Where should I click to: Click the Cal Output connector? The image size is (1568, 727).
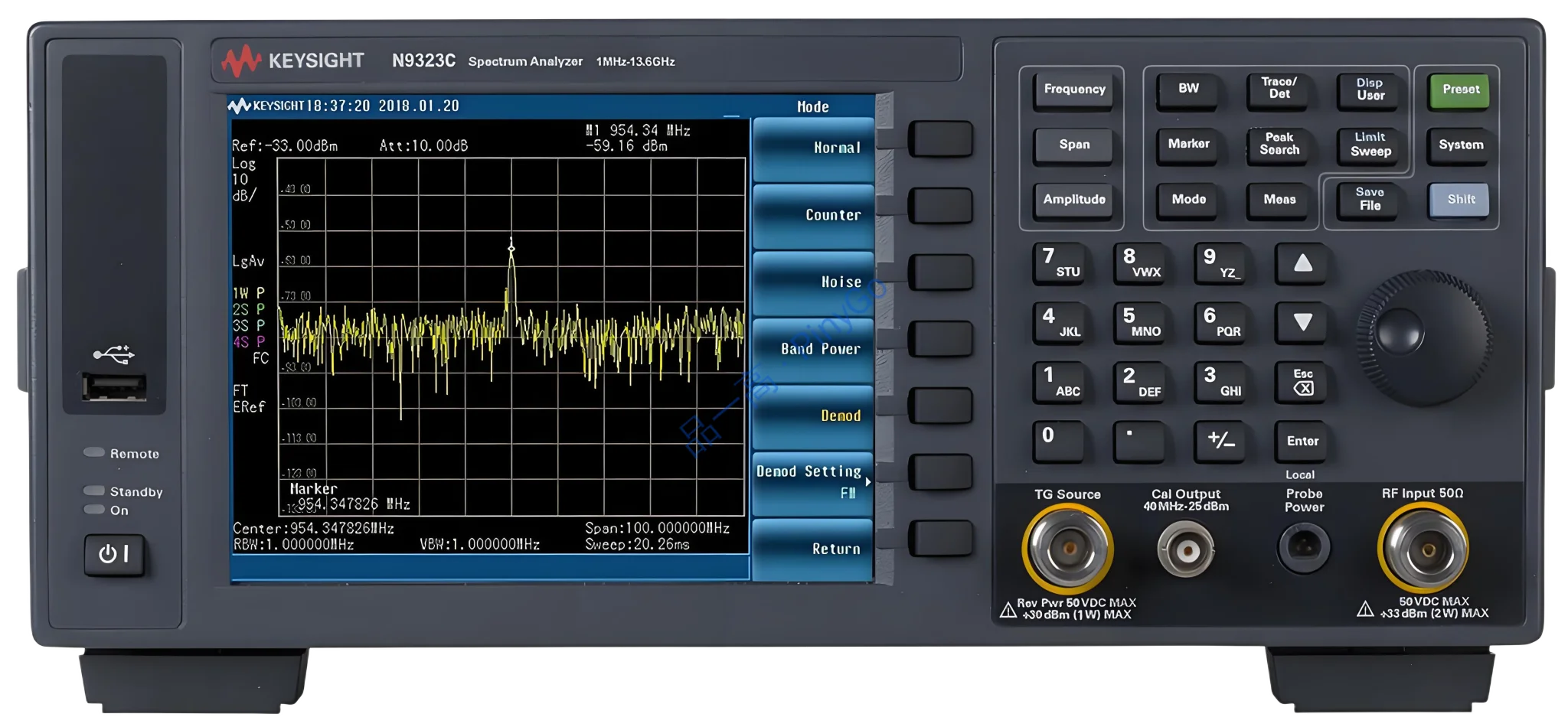[1186, 549]
